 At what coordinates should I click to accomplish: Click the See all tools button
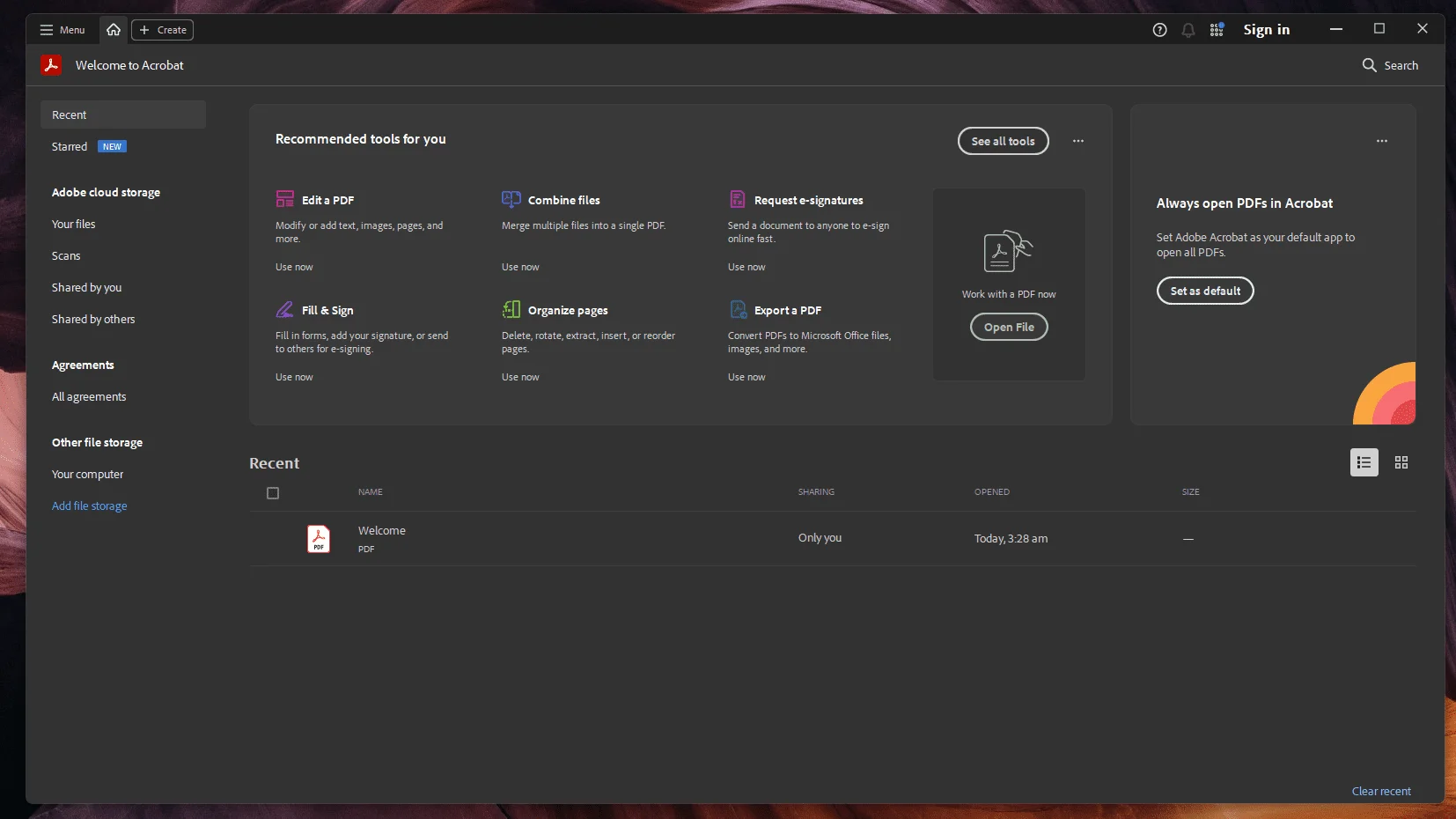click(x=1003, y=141)
